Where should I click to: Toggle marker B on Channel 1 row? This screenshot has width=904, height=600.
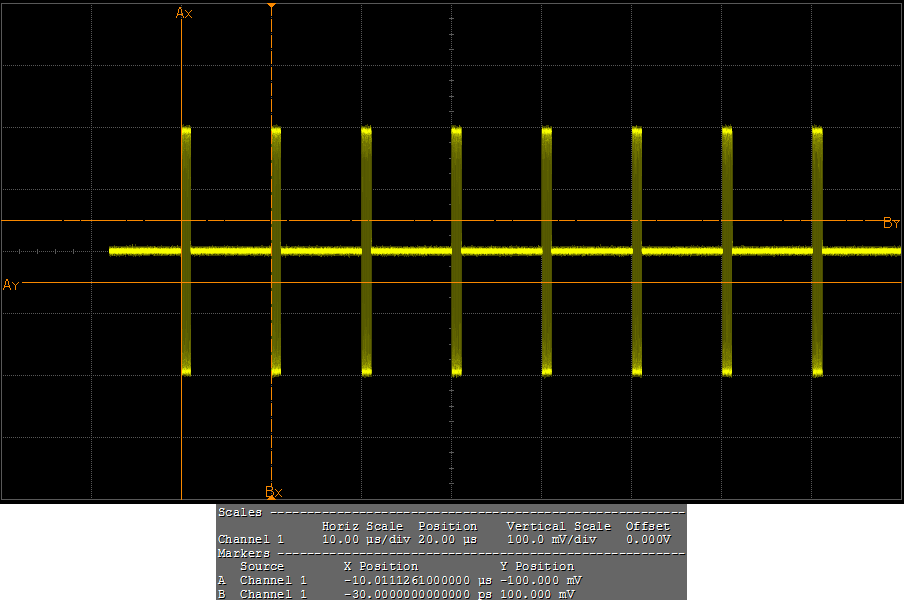[x=219, y=593]
